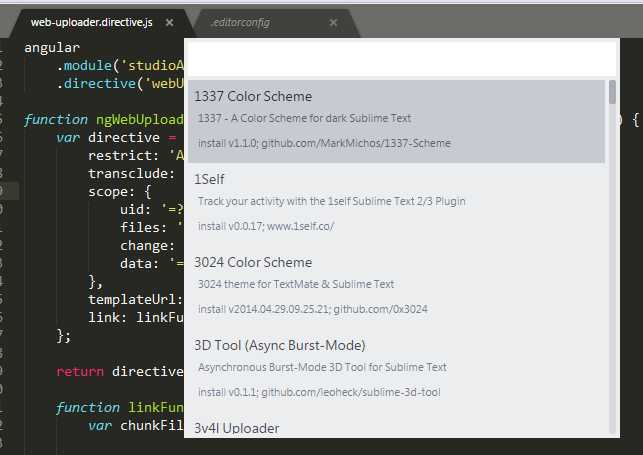
Task: Click 'install v0.1.1; github.com/leoheck/sublime-3d-tool' line
Action: tap(319, 392)
